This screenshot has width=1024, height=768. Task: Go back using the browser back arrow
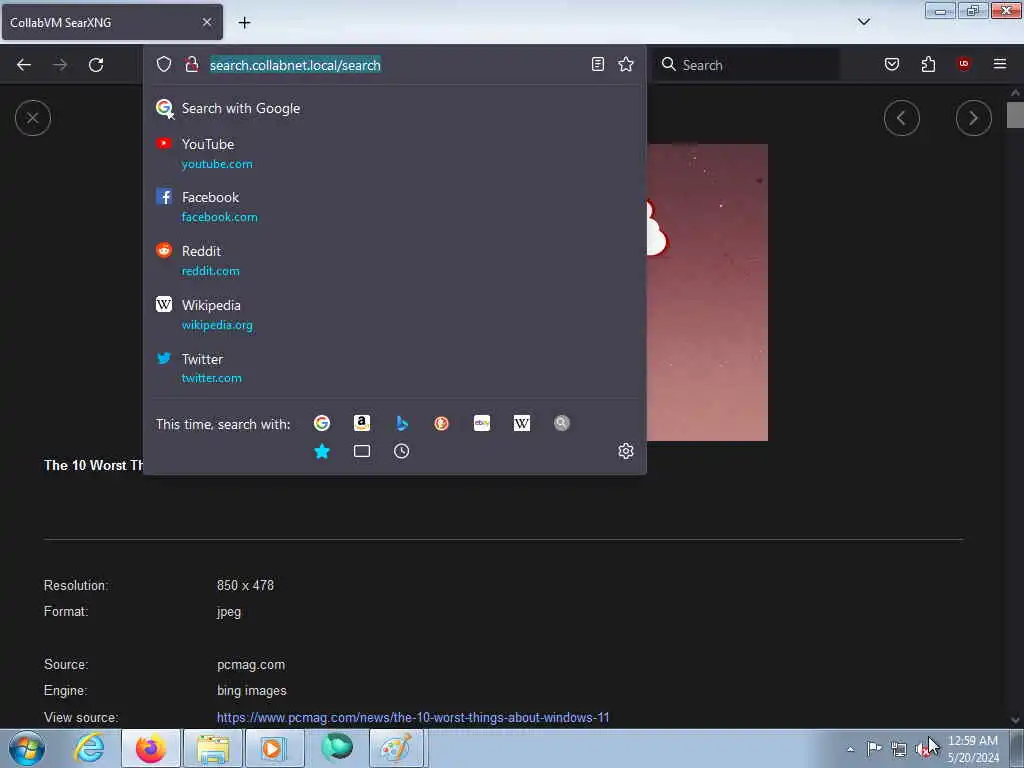click(x=24, y=65)
